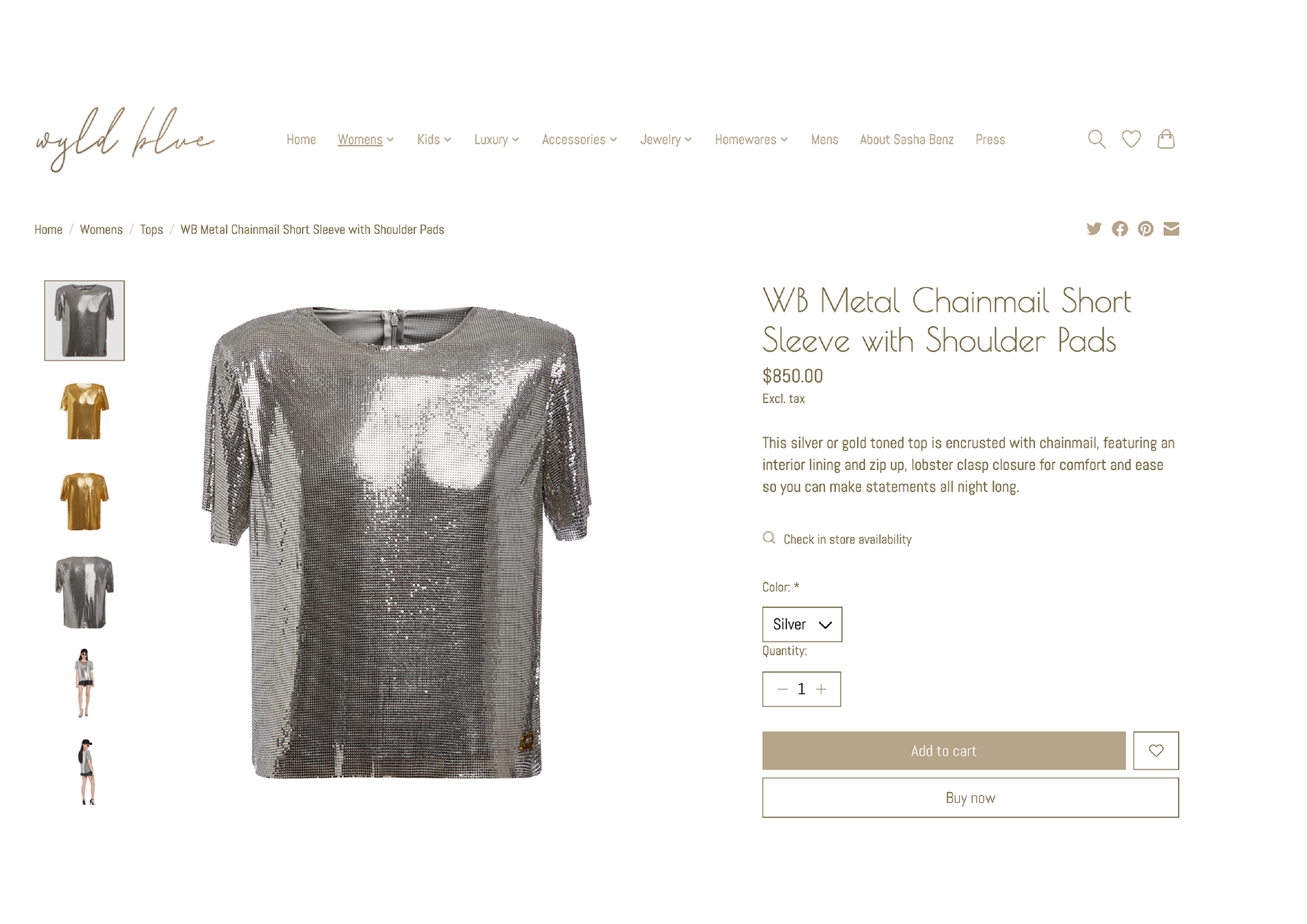Open the shopping bag cart icon
The height and width of the screenshot is (924, 1307).
1166,139
